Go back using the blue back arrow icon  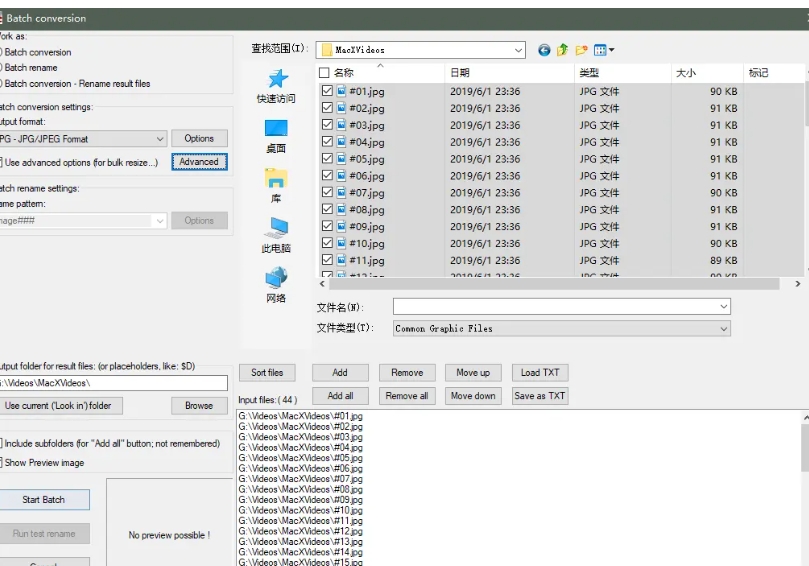tap(544, 50)
